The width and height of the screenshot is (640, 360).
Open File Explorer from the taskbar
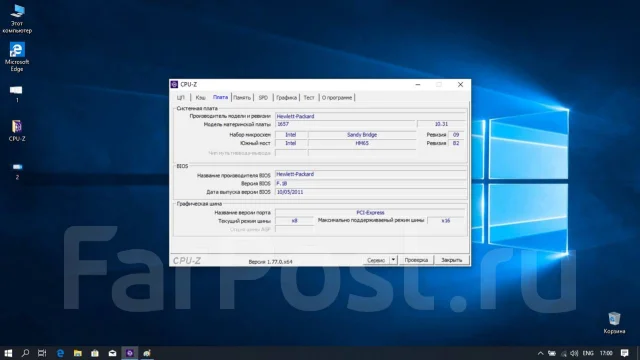pyautogui.click(x=78, y=353)
